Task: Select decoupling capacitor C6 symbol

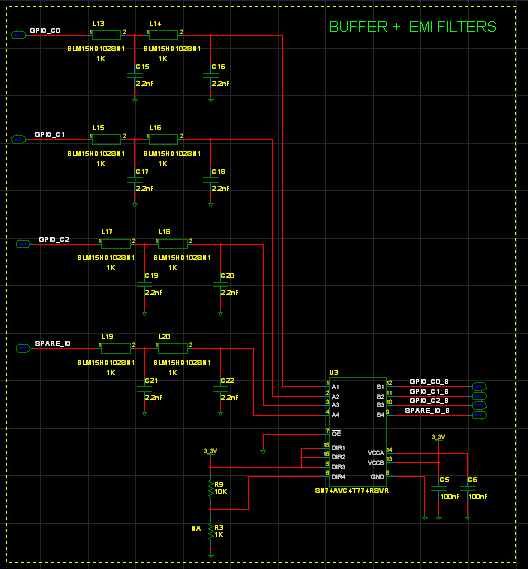Action: pyautogui.click(x=467, y=488)
